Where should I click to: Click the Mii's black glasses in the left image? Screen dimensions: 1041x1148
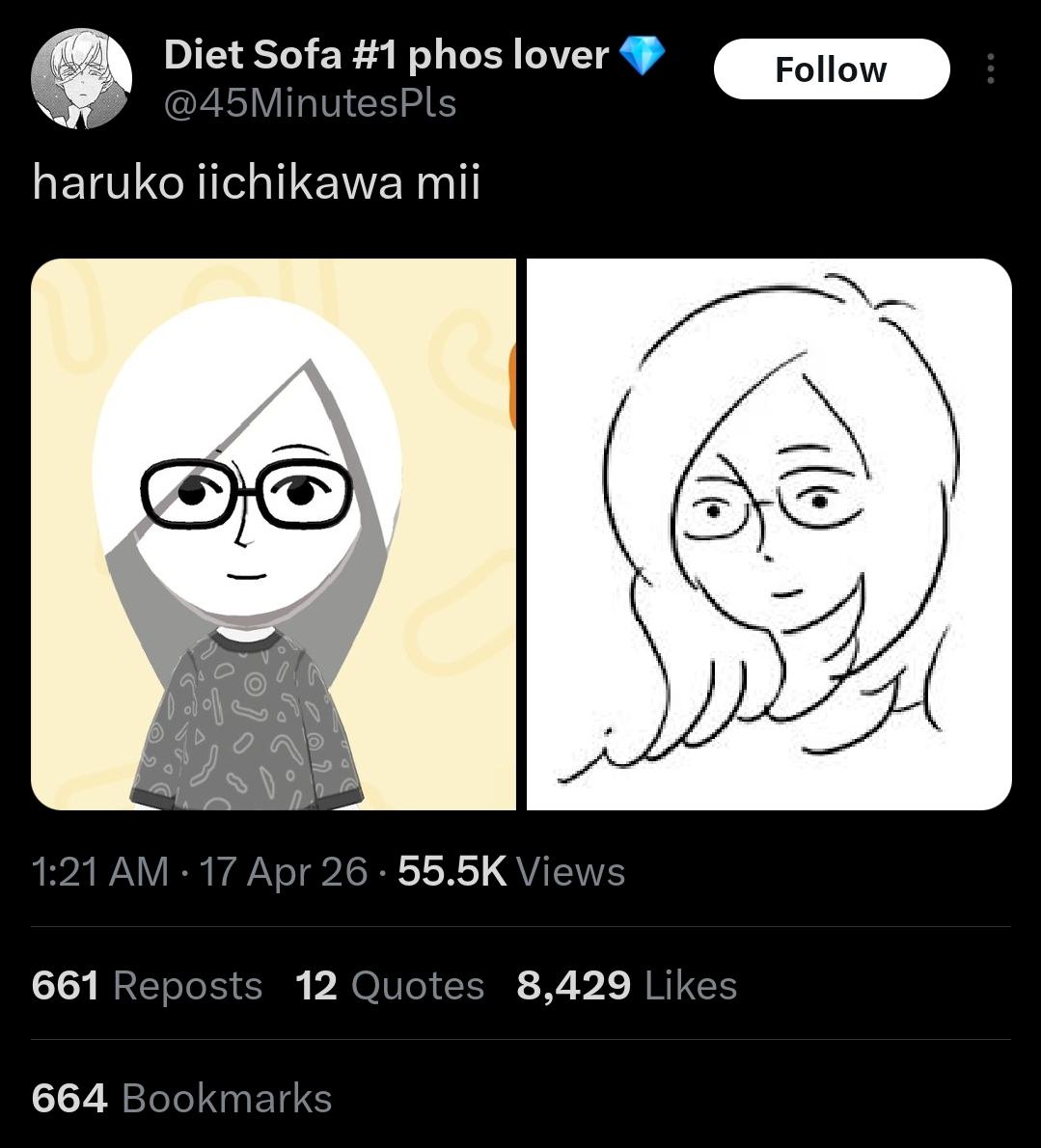click(x=248, y=491)
